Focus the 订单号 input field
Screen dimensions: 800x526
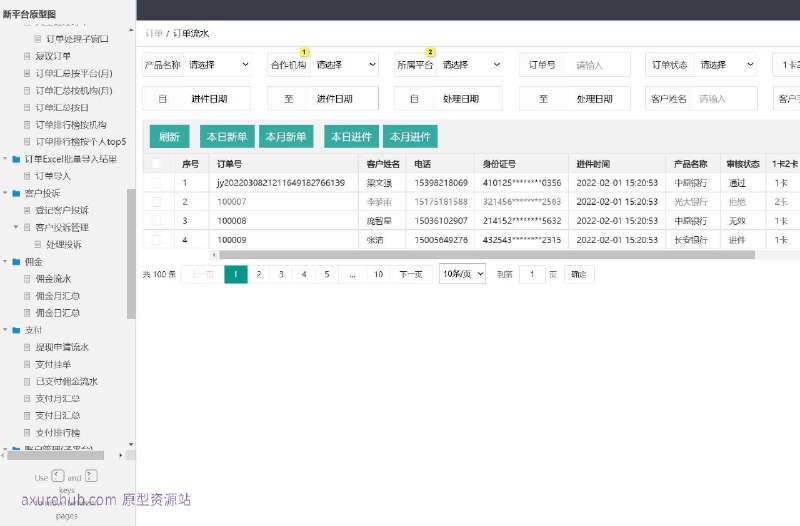coord(597,65)
